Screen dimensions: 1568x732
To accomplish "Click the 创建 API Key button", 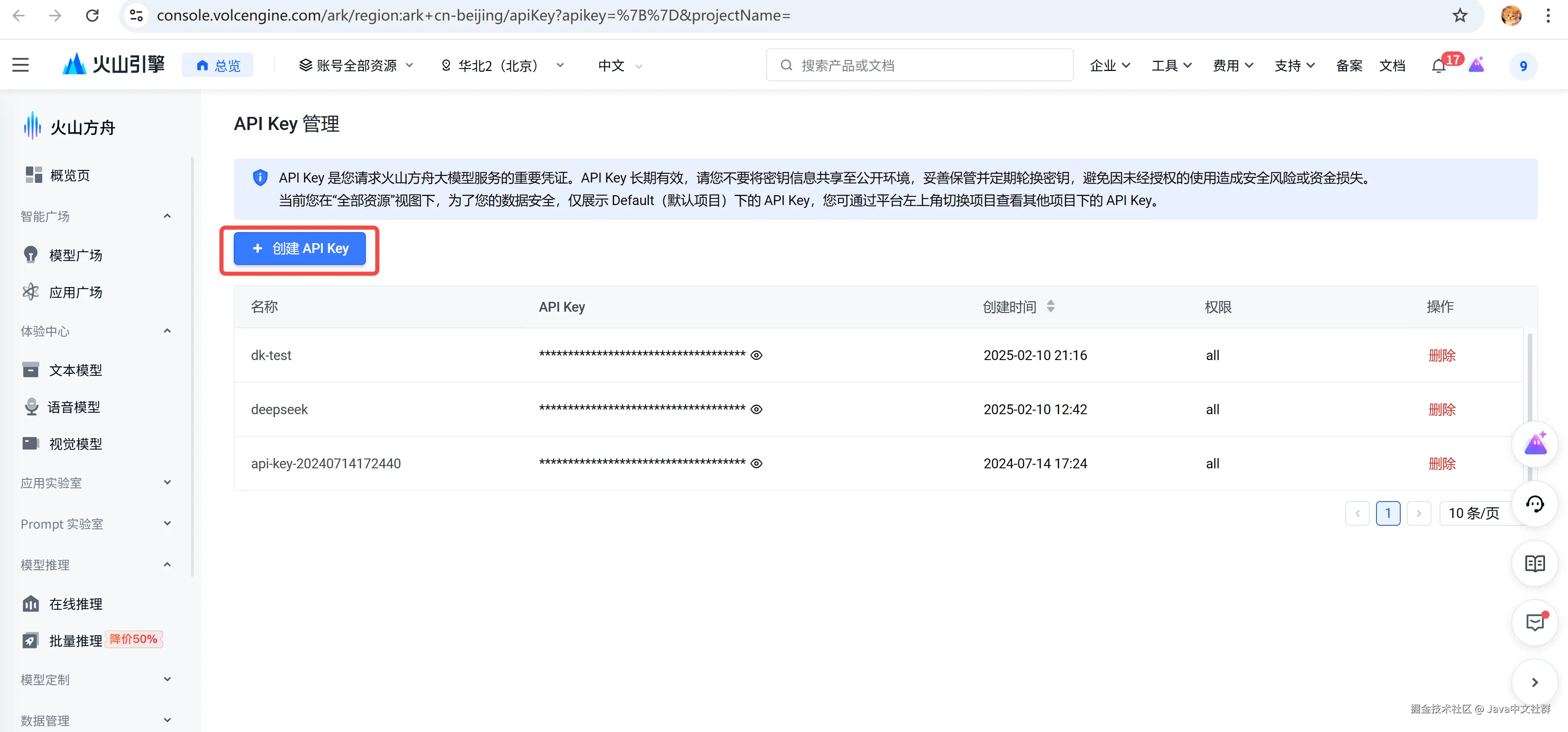I will pos(299,248).
